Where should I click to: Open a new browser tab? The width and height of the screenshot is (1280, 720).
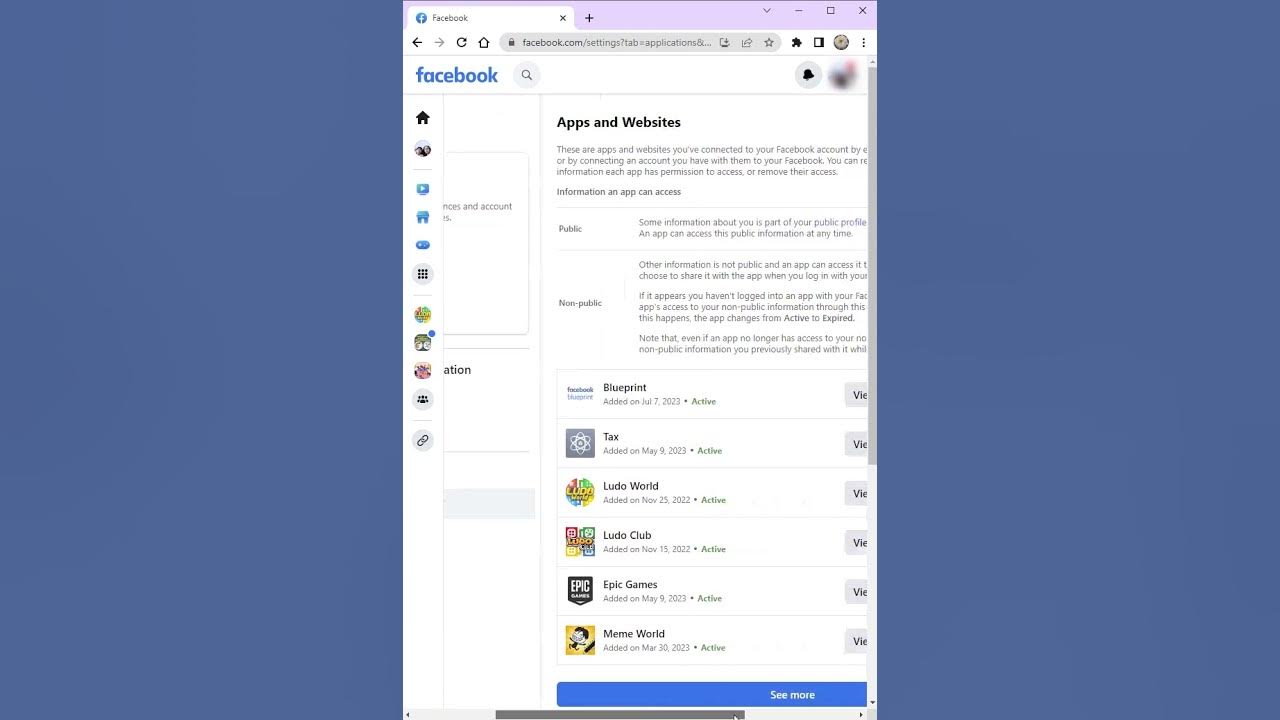(x=589, y=18)
